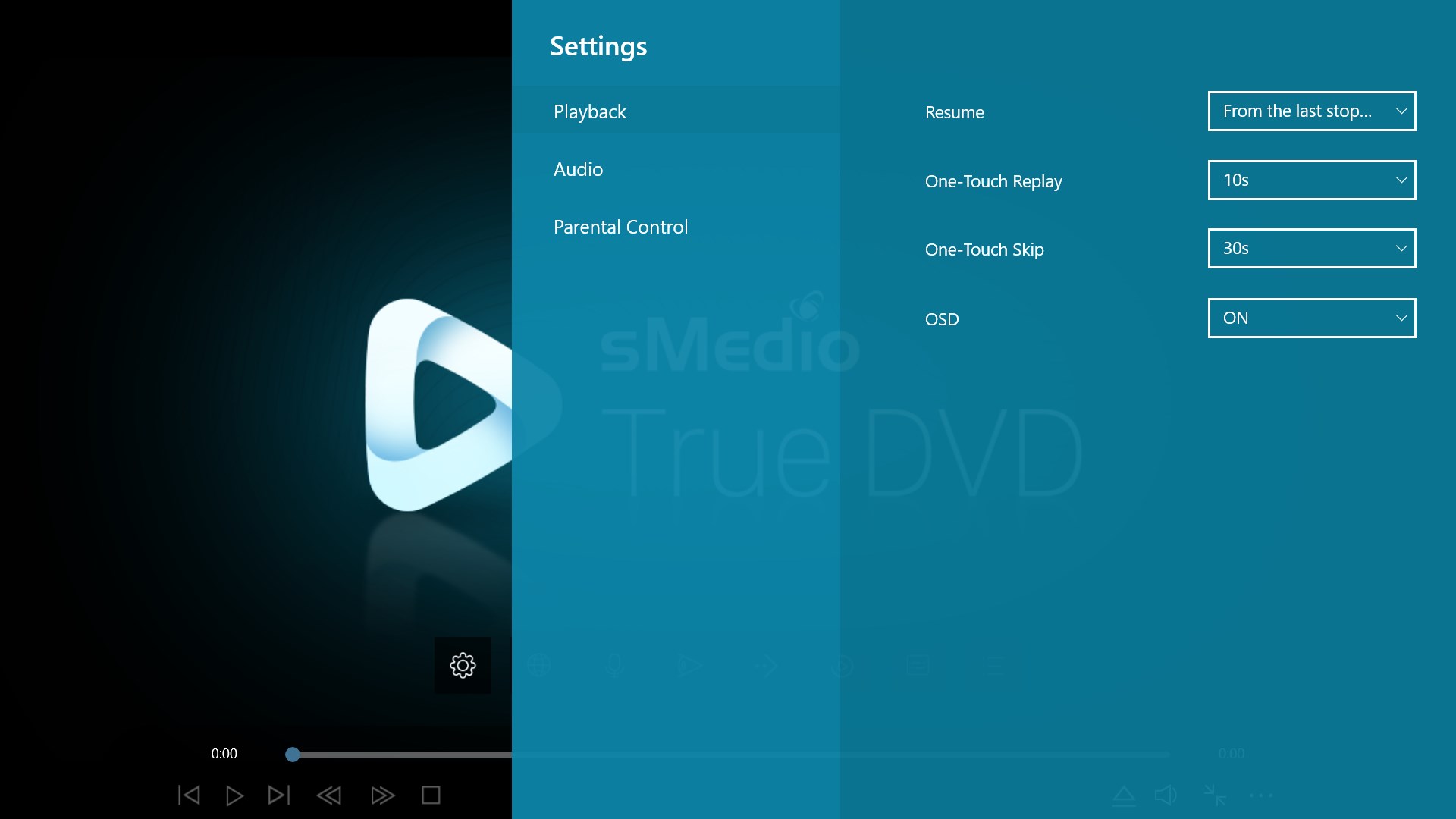Skip to next chapter icon

coord(280,795)
